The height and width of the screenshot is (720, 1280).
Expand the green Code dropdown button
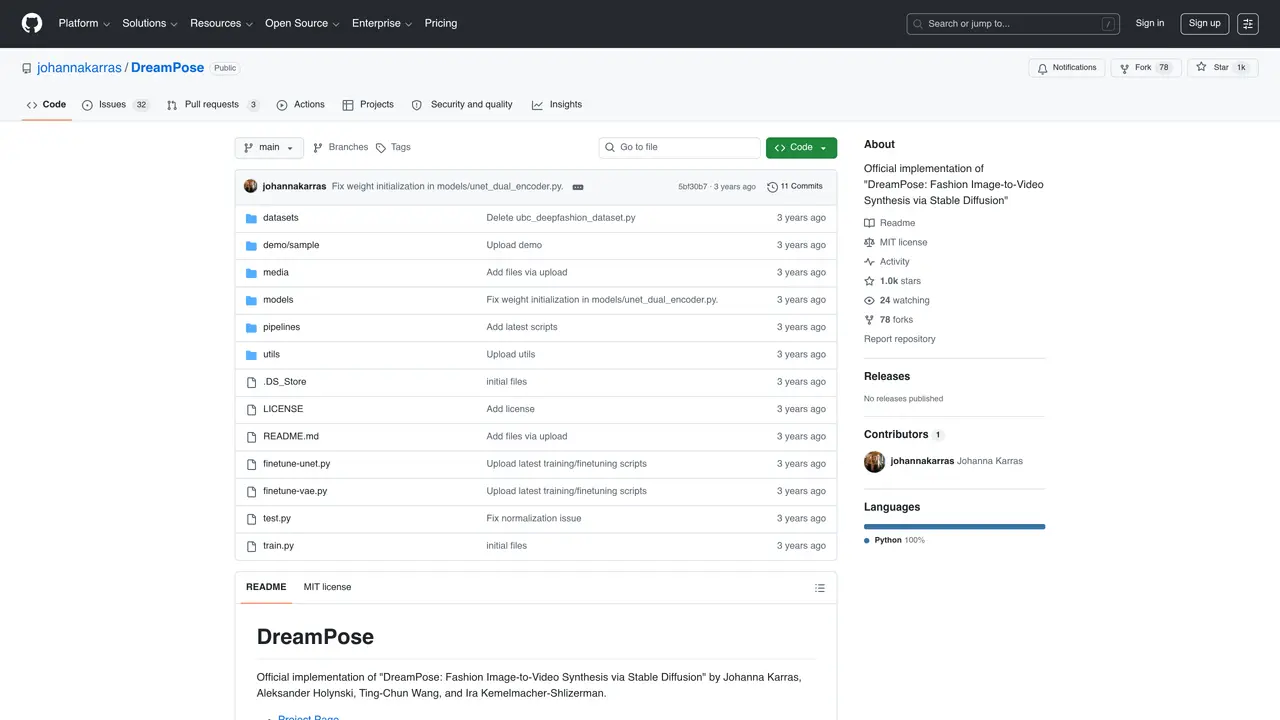[x=801, y=148]
